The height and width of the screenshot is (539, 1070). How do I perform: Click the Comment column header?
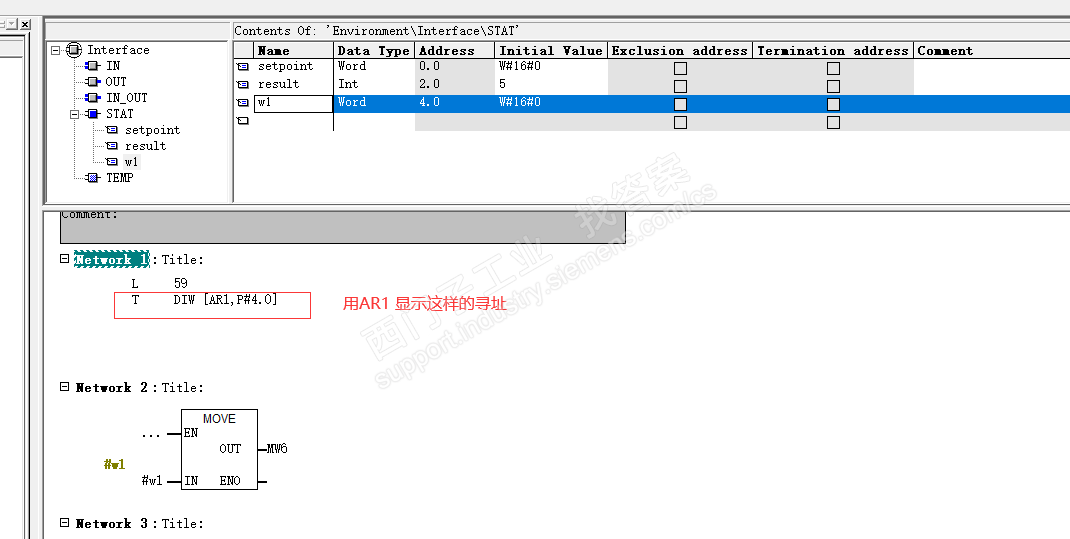click(992, 50)
